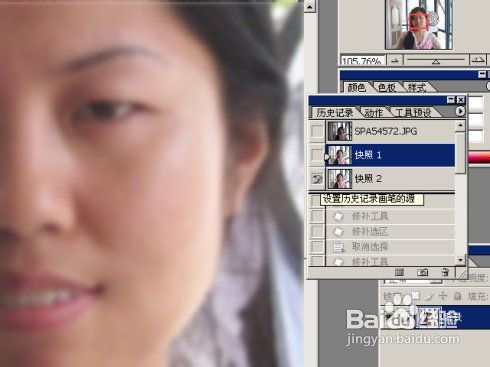
Task: Click the zoom out icon in Navigator
Action: (395, 61)
